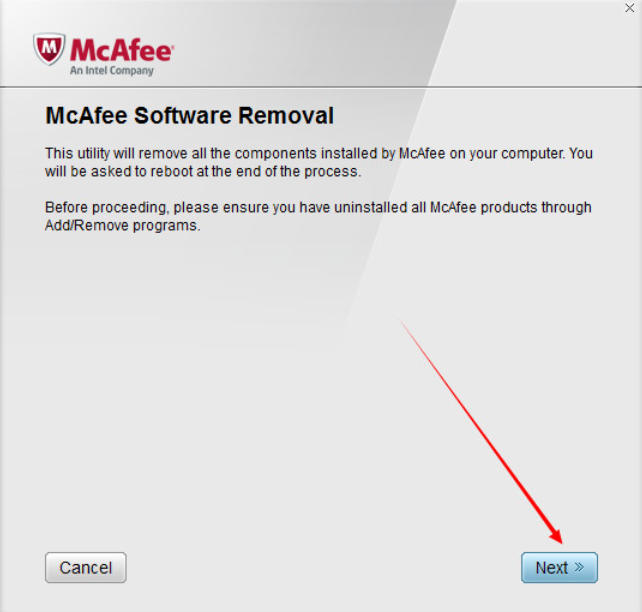Click the divider line below the header
Image resolution: width=642 pixels, height=612 pixels.
pos(321,87)
